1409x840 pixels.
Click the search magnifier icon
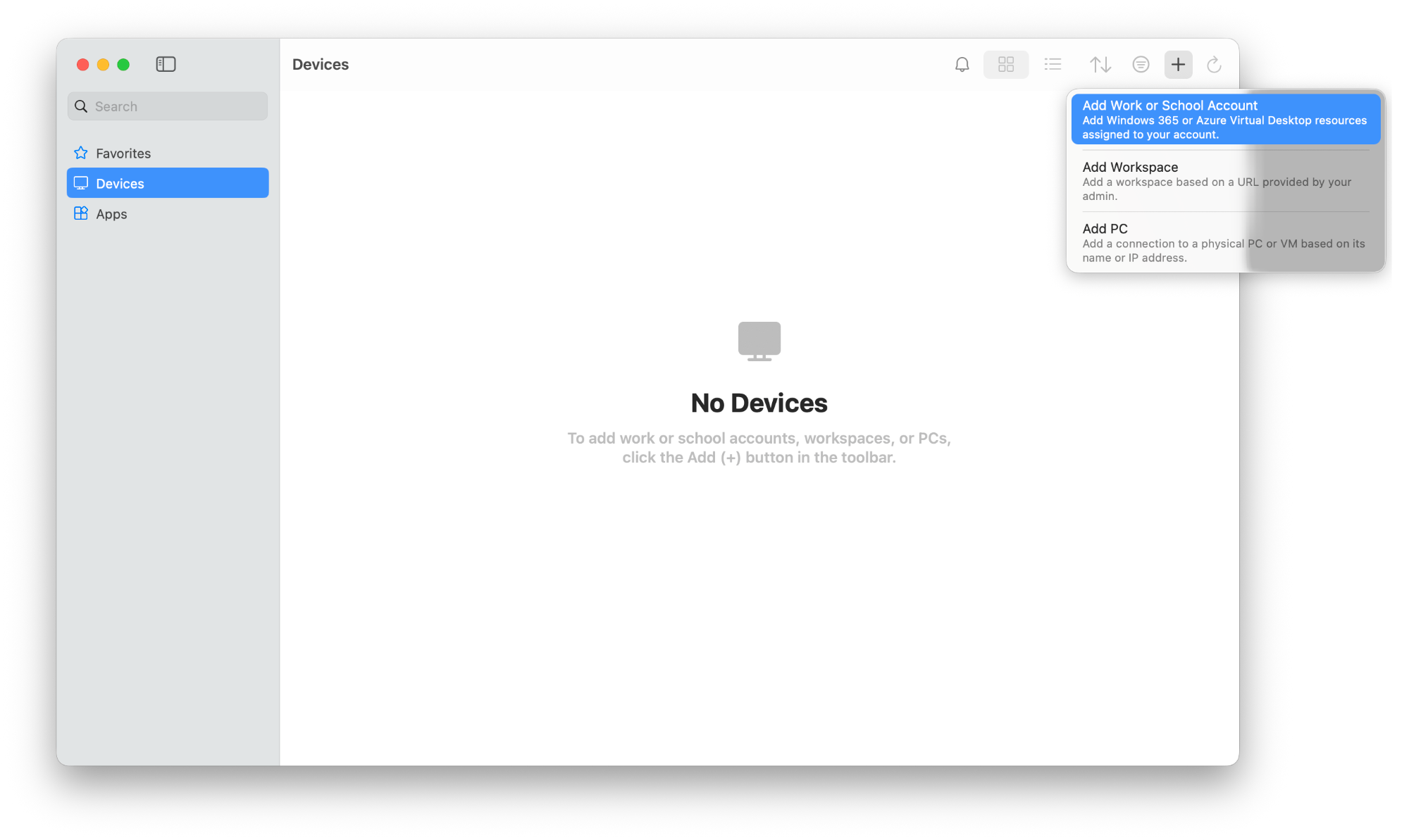coord(81,106)
